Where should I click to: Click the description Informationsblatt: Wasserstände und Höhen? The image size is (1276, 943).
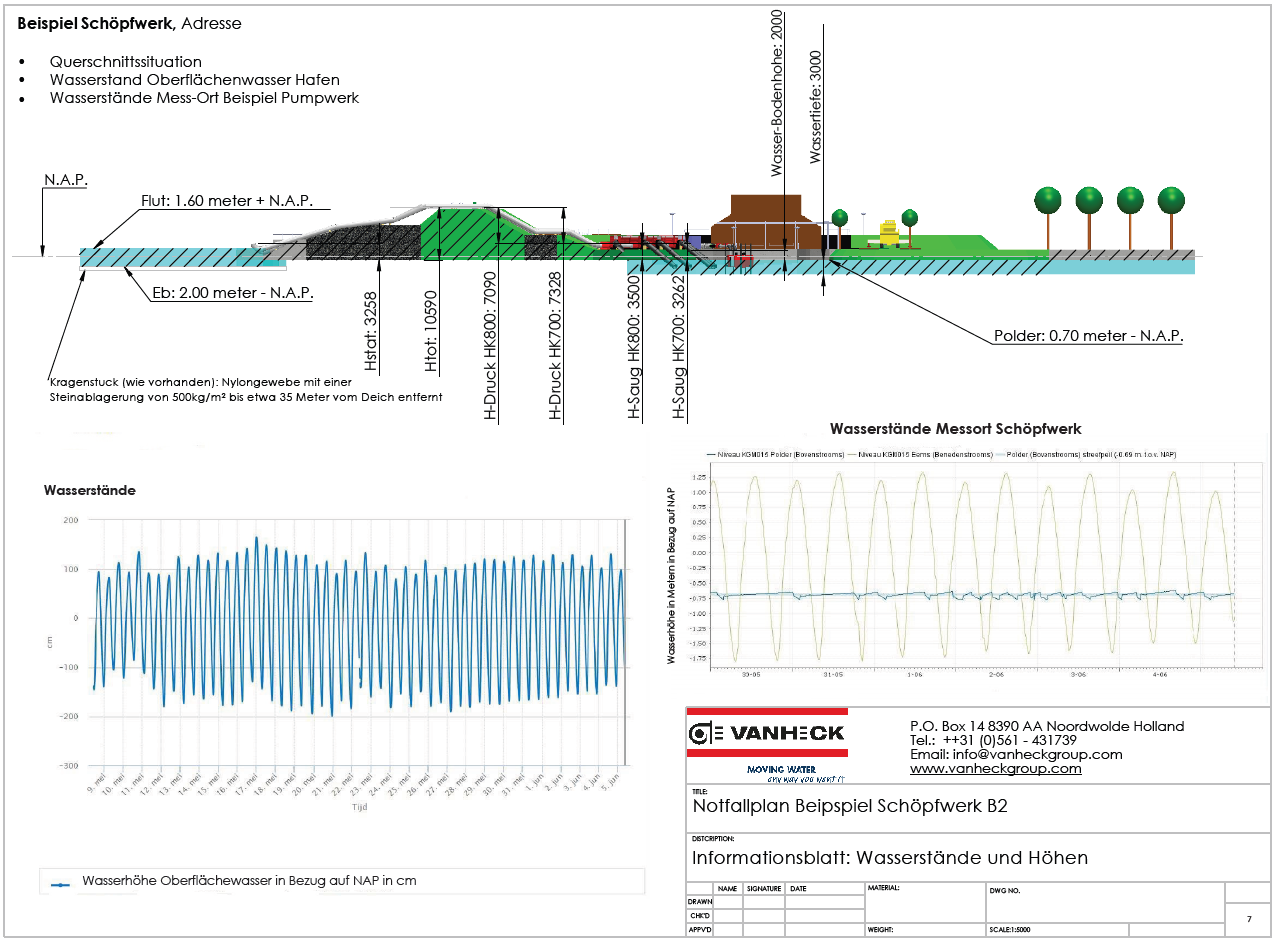(x=890, y=858)
